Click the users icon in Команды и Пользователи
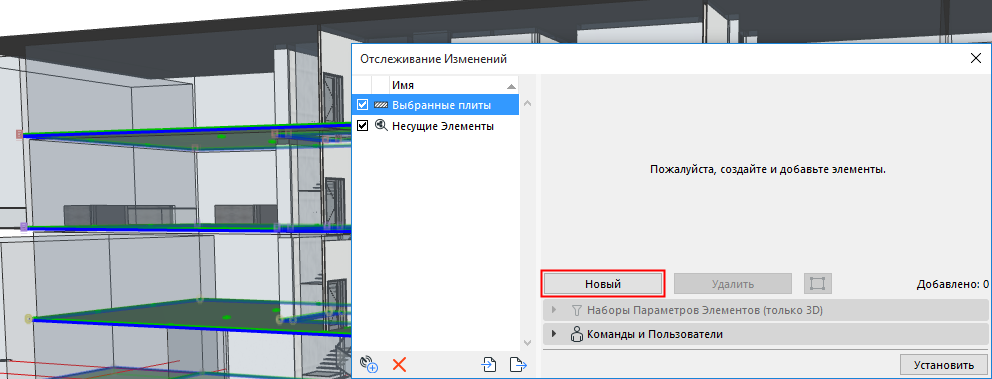The width and height of the screenshot is (992, 379). [576, 334]
